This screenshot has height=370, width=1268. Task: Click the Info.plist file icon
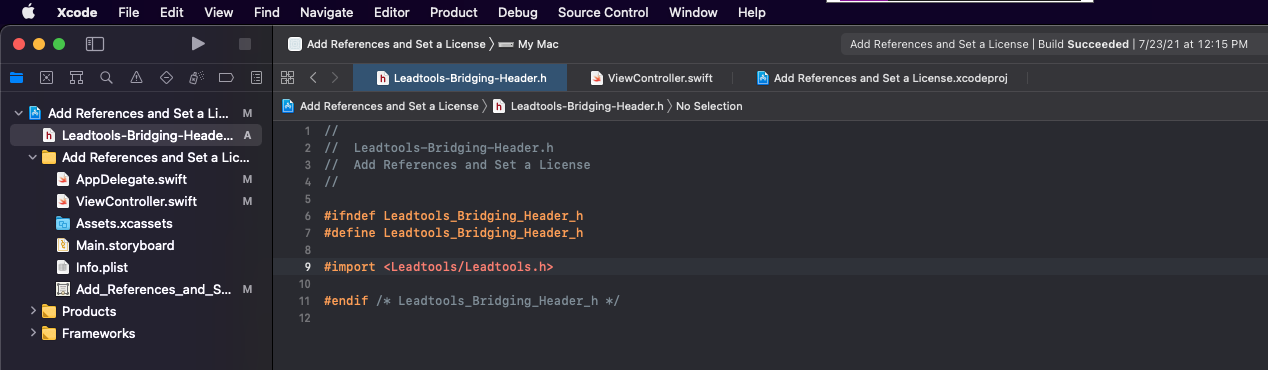click(63, 267)
